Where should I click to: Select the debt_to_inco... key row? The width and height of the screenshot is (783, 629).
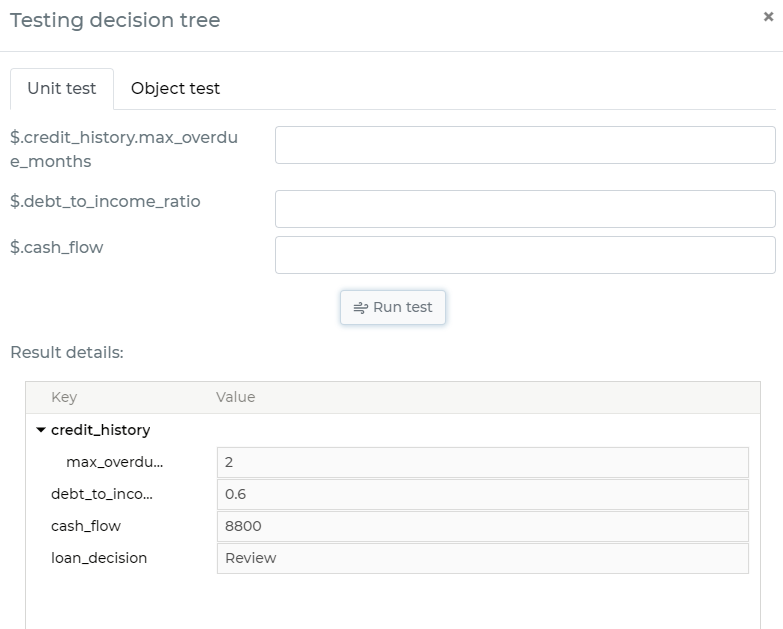(x=102, y=494)
